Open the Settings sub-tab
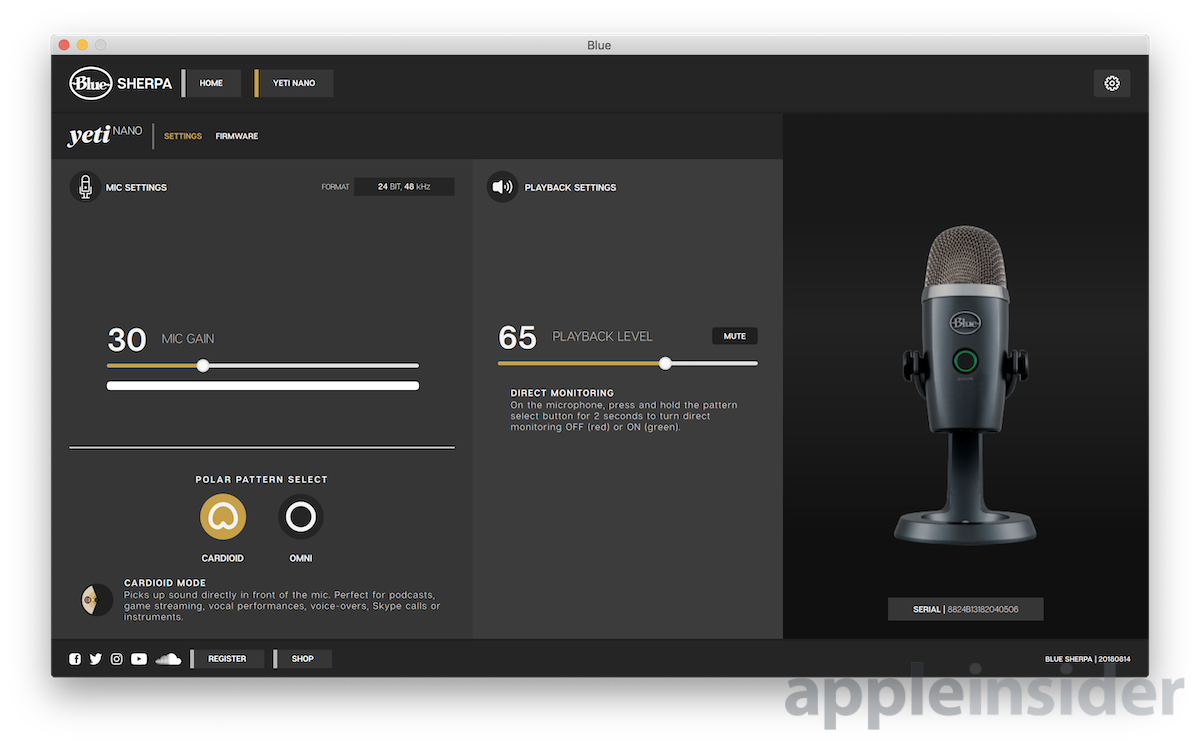The image size is (1200, 745). pyautogui.click(x=183, y=136)
